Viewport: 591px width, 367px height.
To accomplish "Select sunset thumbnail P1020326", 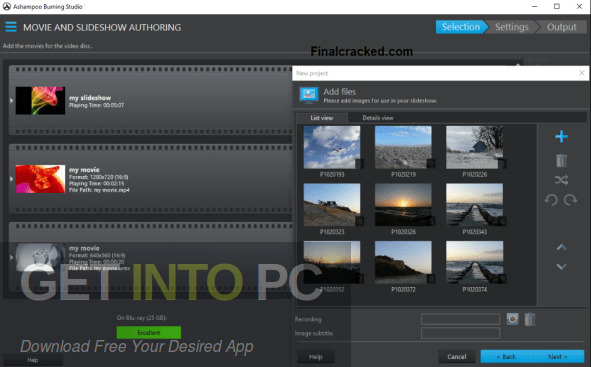I will point(403,205).
